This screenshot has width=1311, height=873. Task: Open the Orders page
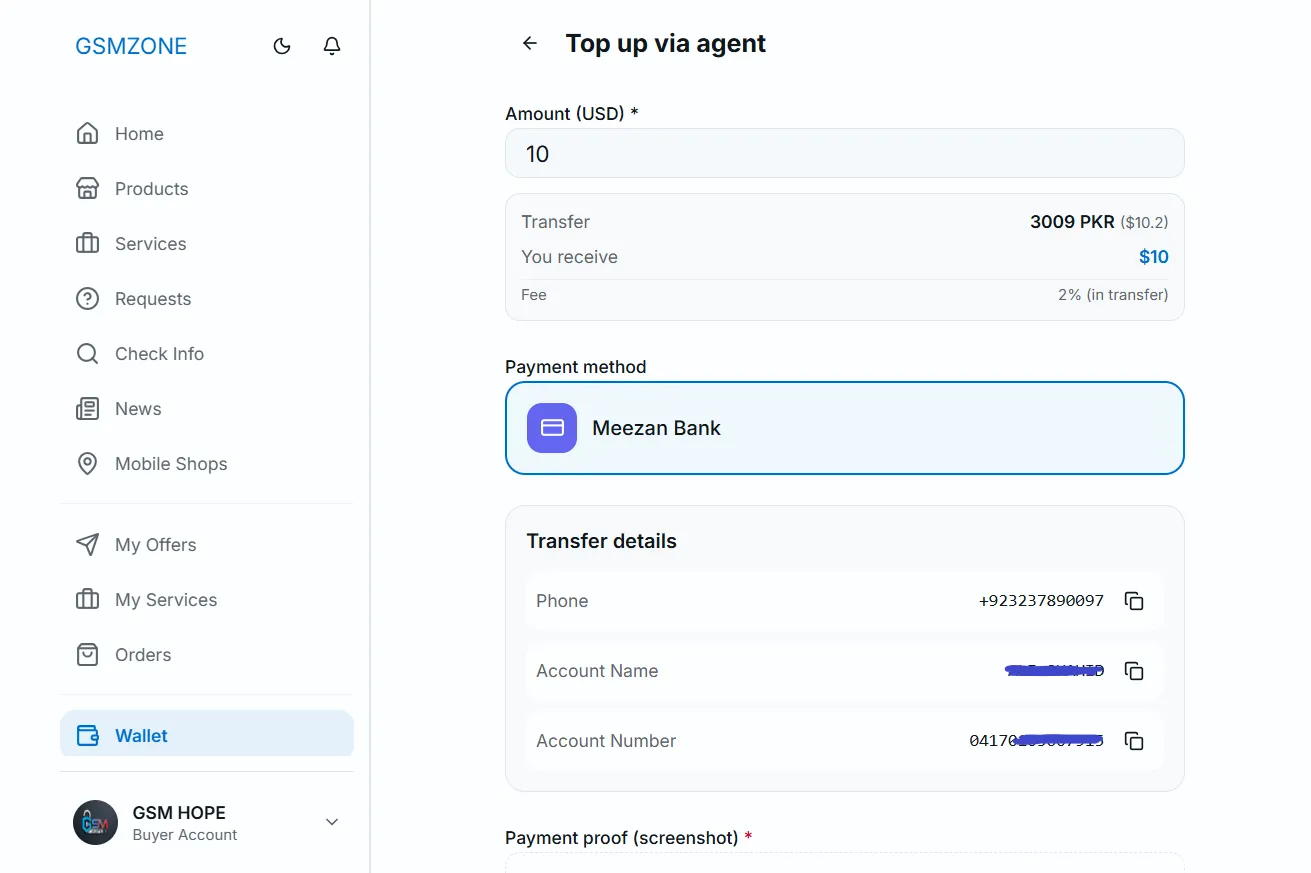142,655
